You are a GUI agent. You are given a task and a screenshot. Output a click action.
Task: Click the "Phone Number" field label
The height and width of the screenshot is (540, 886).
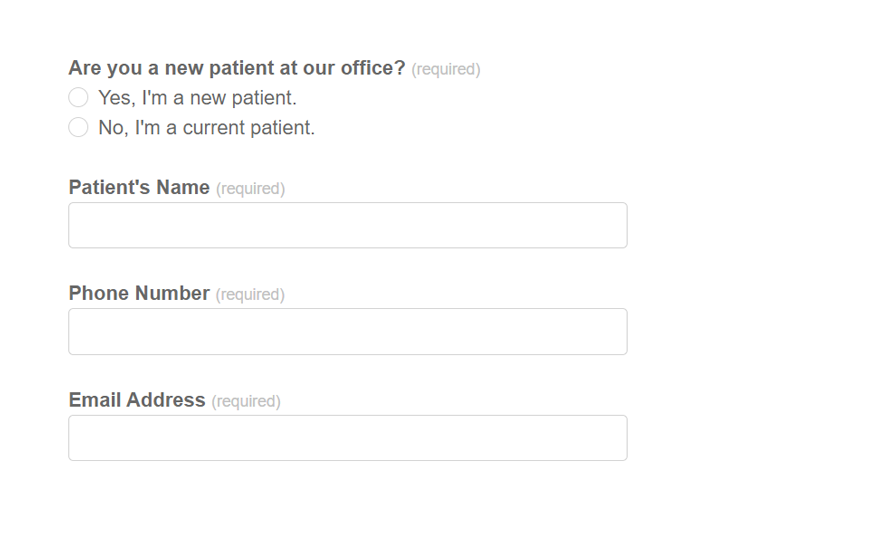(139, 294)
